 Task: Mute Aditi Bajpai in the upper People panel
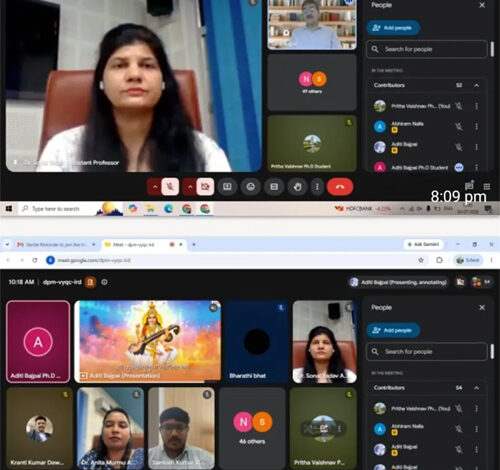(x=459, y=147)
